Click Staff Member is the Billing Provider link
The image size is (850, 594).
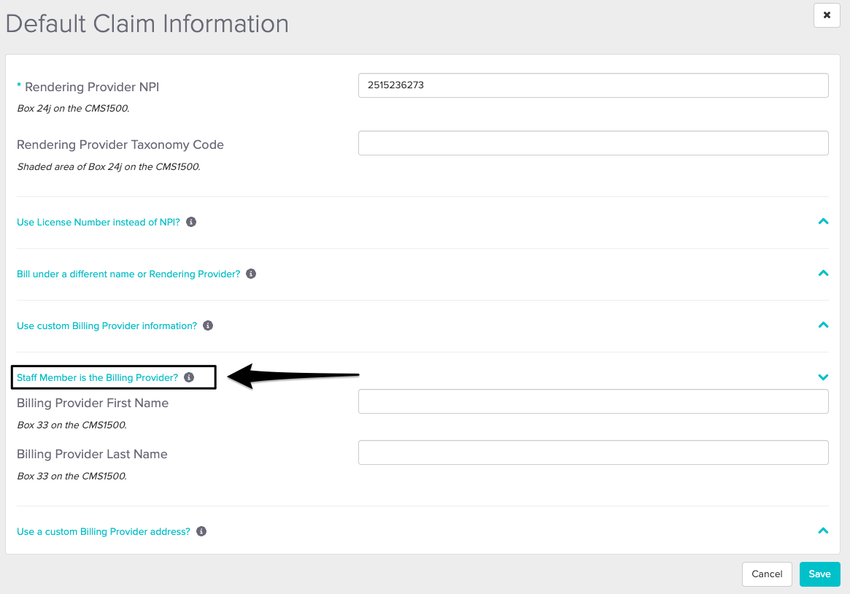[x=97, y=378]
